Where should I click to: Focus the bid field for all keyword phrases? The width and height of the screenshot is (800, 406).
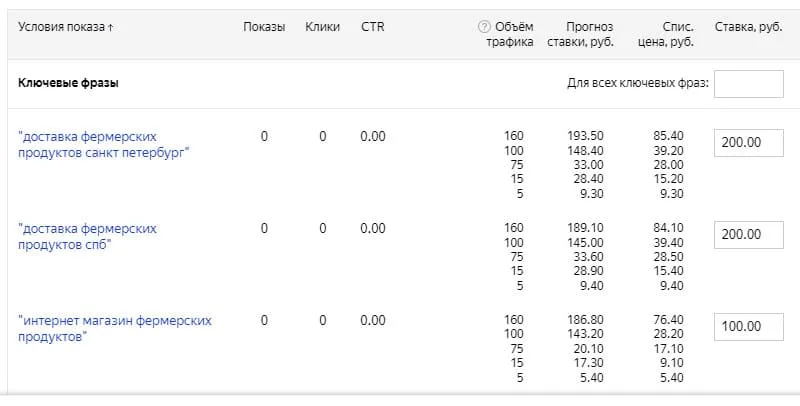749,84
